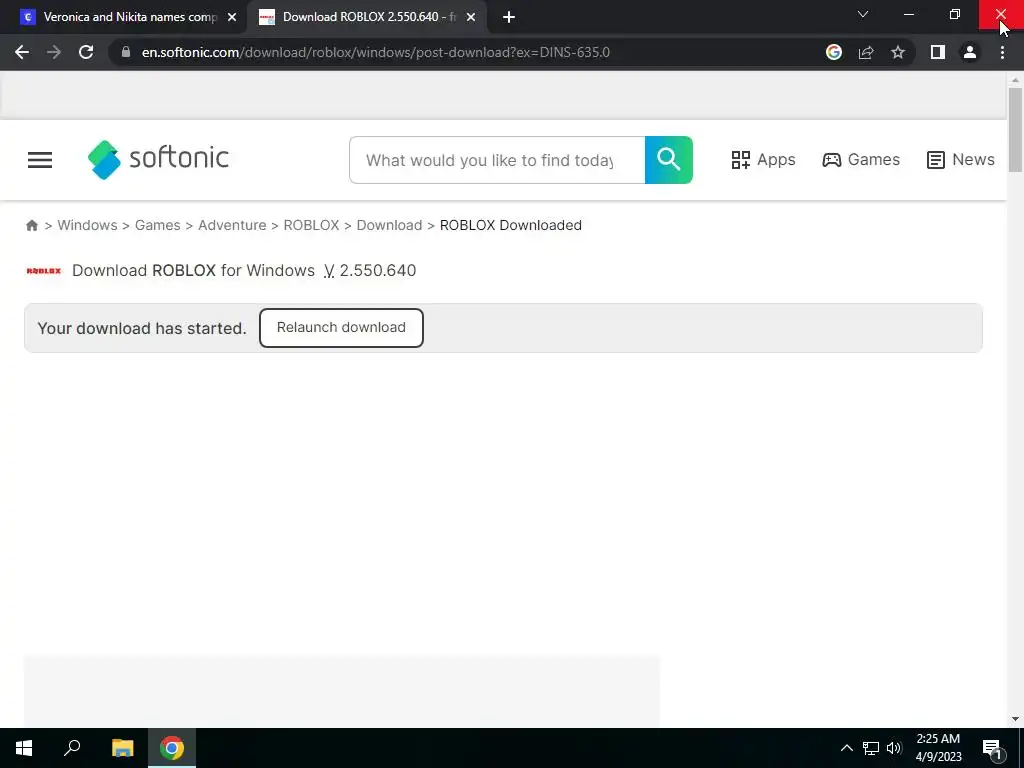Open File Explorer from the taskbar
Viewport: 1024px width, 768px height.
[x=122, y=748]
